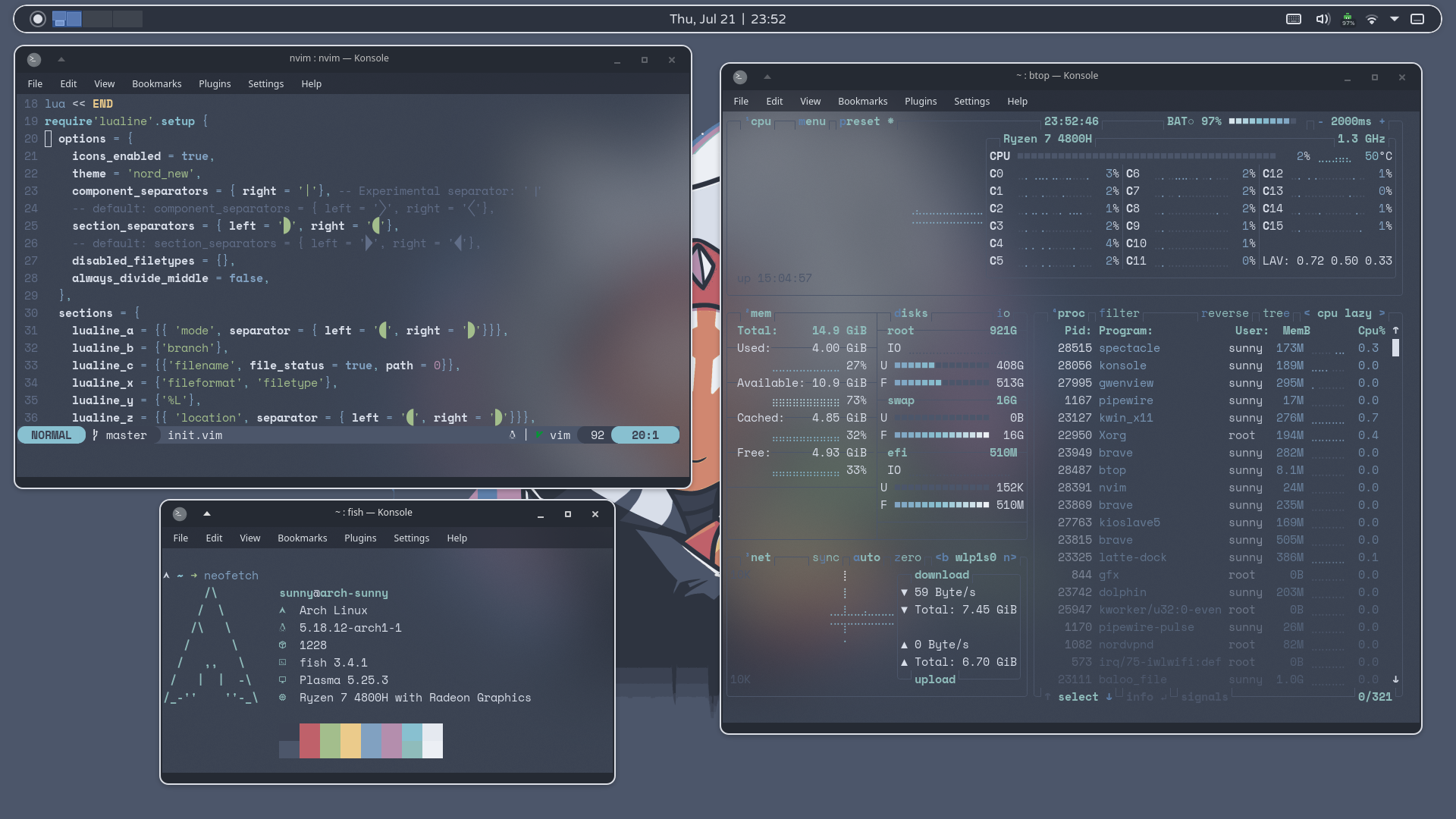This screenshot has height=819, width=1456.
Task: Click the Wi-Fi network tray icon
Action: pos(1371,19)
